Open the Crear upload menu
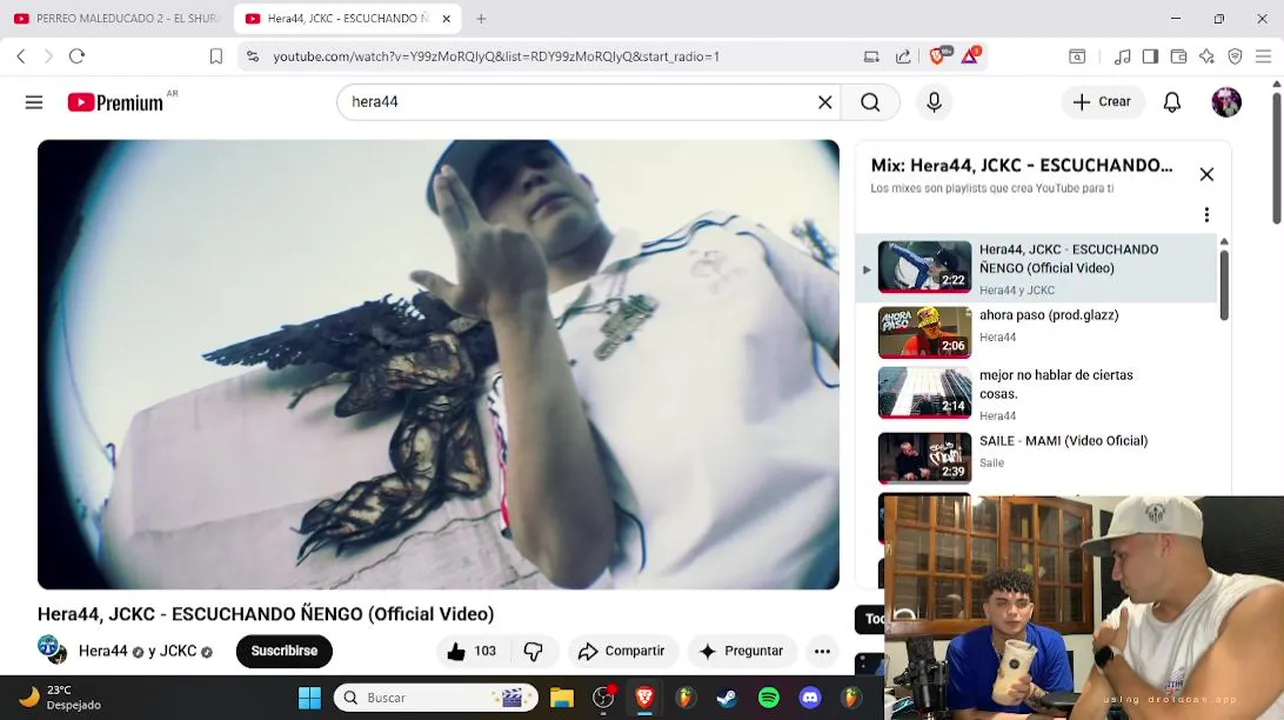The height and width of the screenshot is (720, 1284). pyautogui.click(x=1102, y=102)
